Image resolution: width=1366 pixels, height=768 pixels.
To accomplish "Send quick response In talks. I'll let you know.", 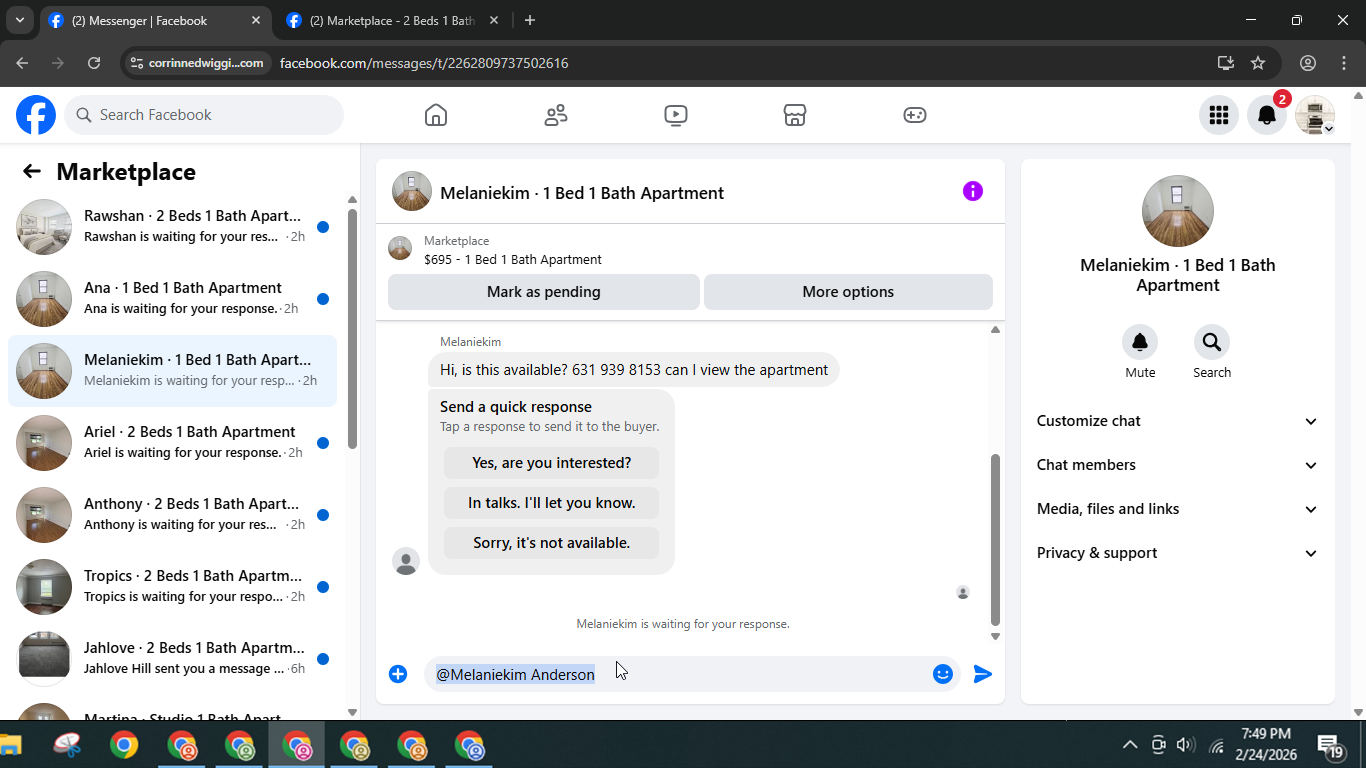I will pyautogui.click(x=551, y=503).
